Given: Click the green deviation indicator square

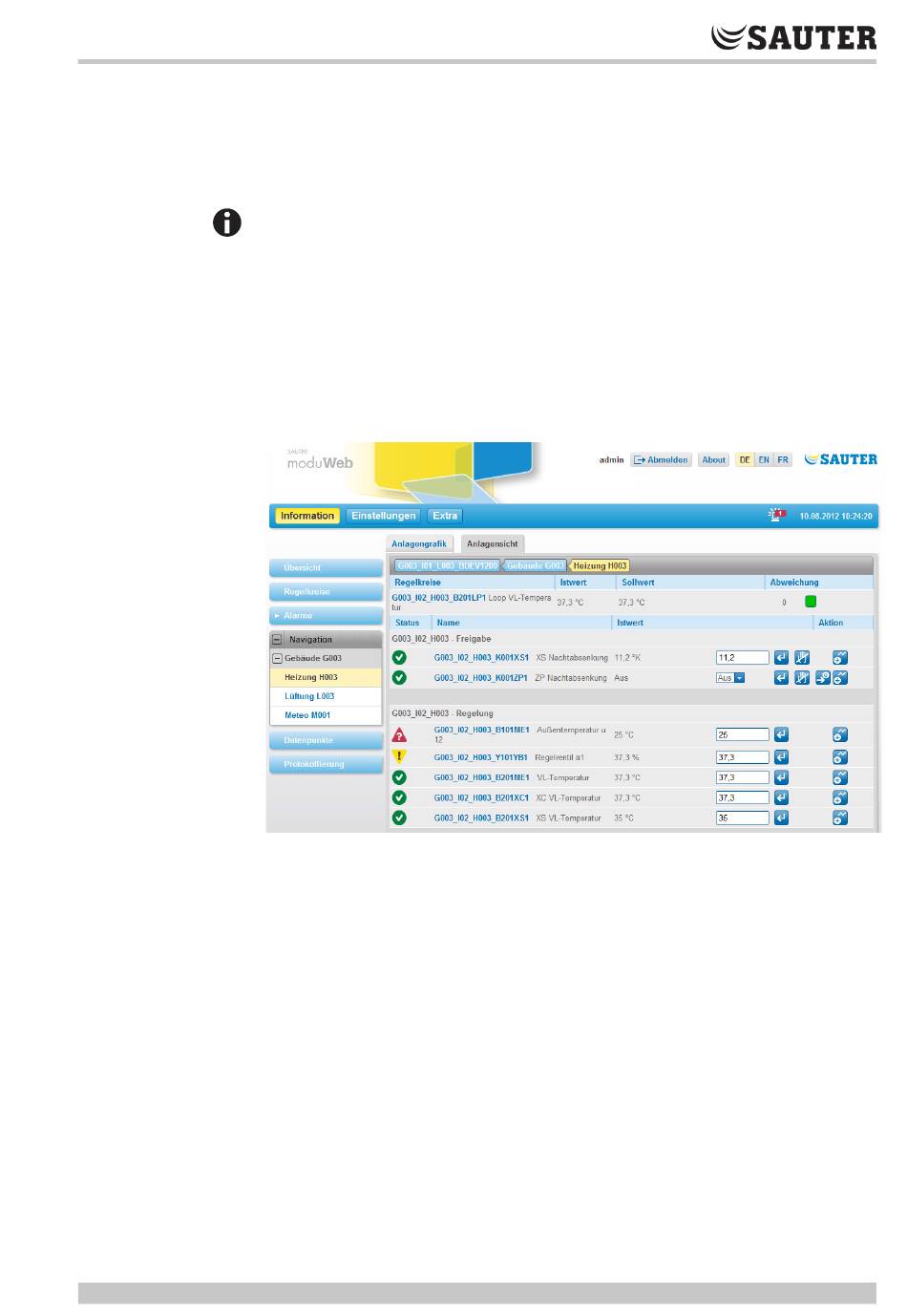Looking at the screenshot, I should click(811, 602).
